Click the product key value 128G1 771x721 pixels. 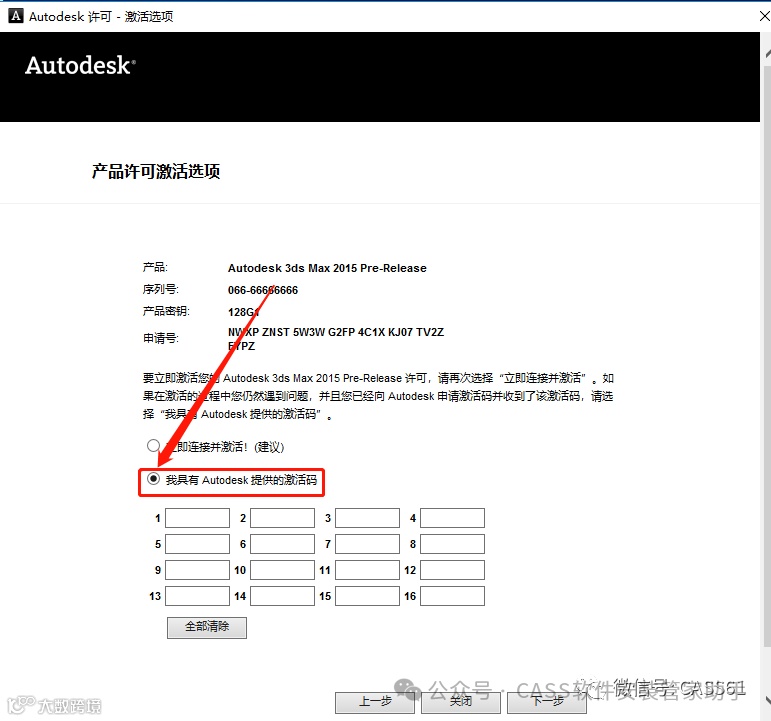[x=243, y=312]
